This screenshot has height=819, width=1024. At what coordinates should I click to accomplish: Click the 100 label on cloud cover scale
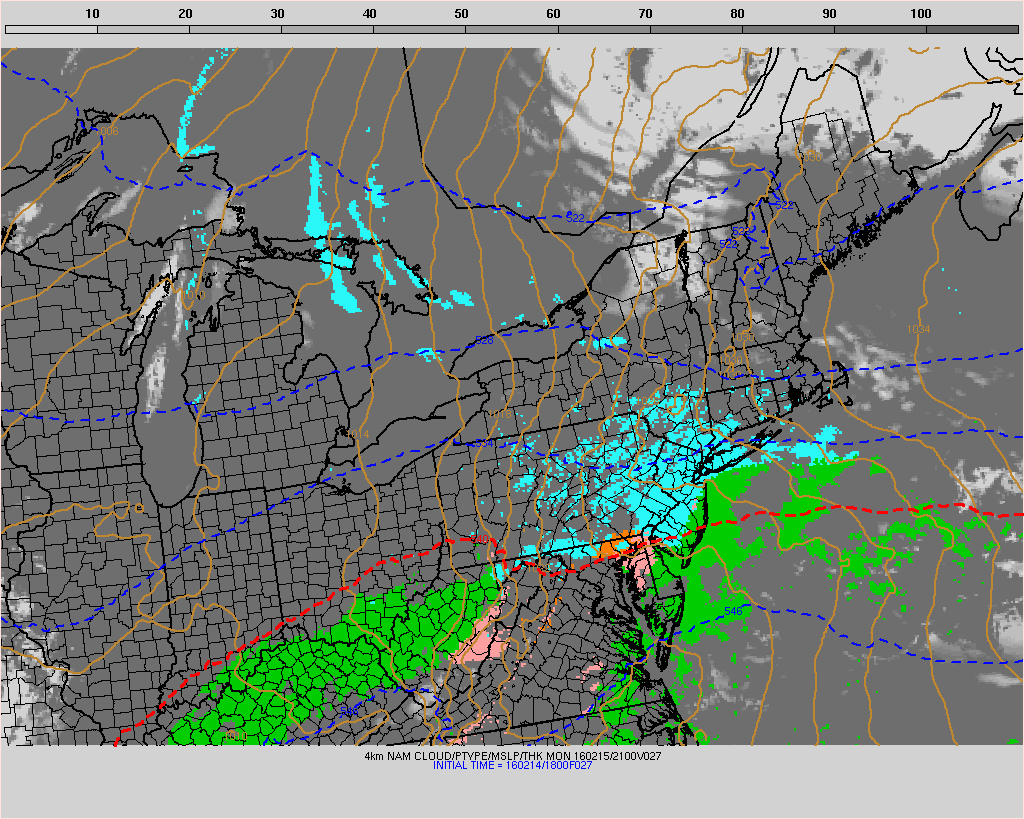click(x=921, y=13)
